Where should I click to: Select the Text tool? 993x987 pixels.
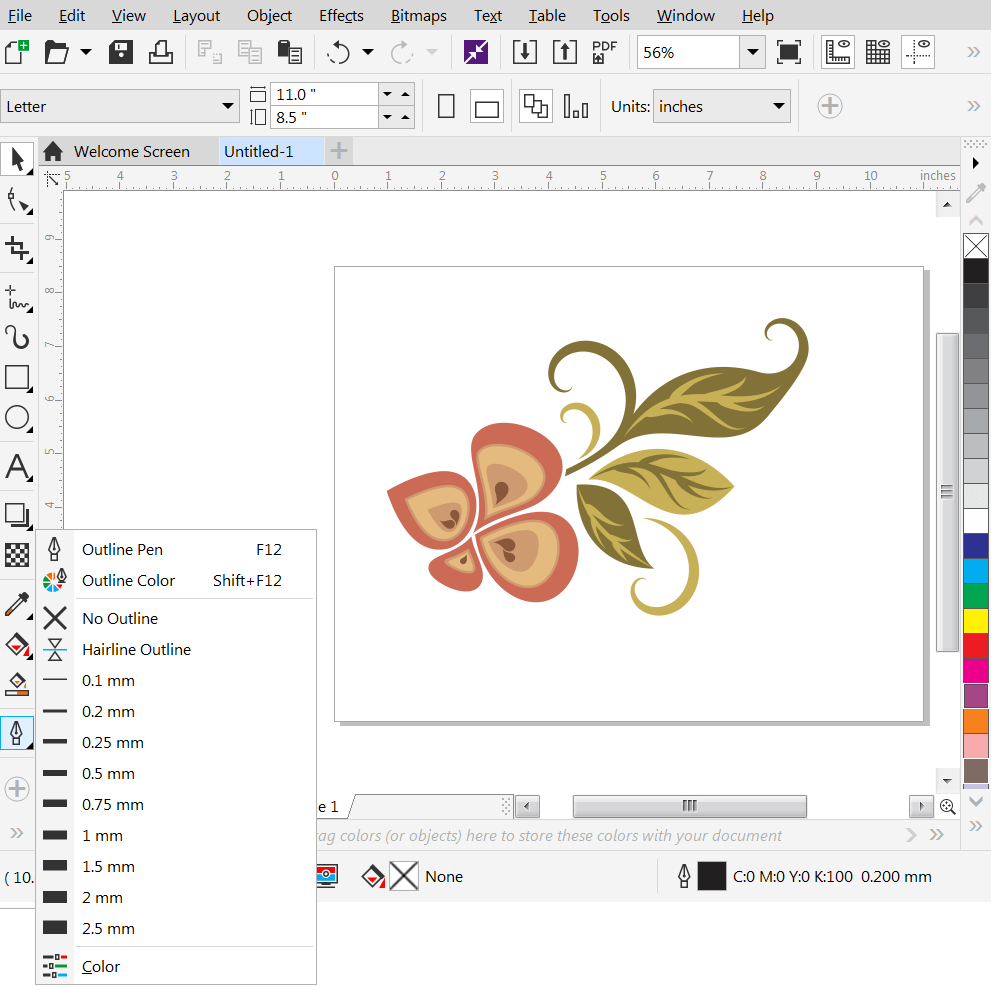[x=17, y=466]
